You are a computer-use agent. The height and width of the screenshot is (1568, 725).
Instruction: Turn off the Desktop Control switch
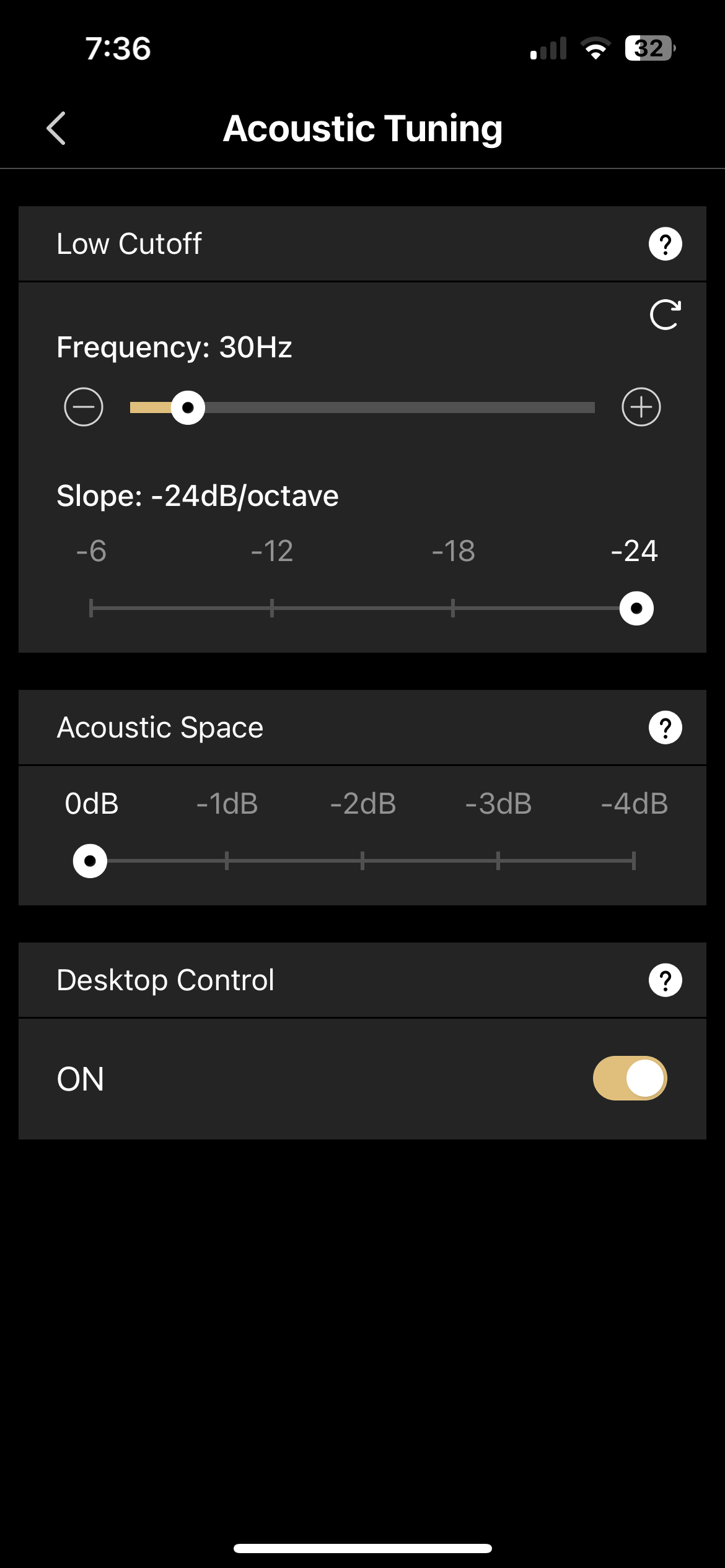point(630,1078)
